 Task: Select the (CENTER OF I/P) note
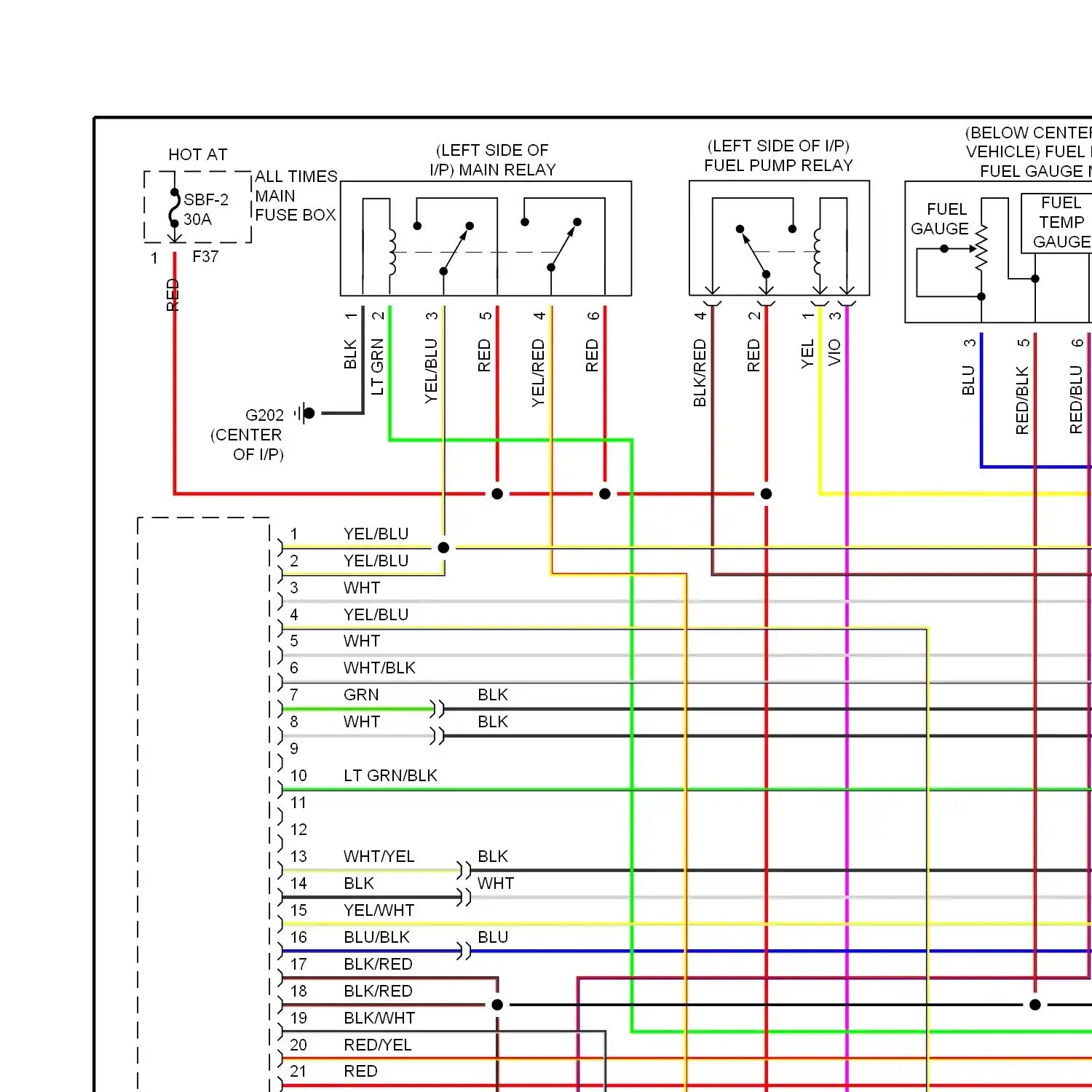247,444
